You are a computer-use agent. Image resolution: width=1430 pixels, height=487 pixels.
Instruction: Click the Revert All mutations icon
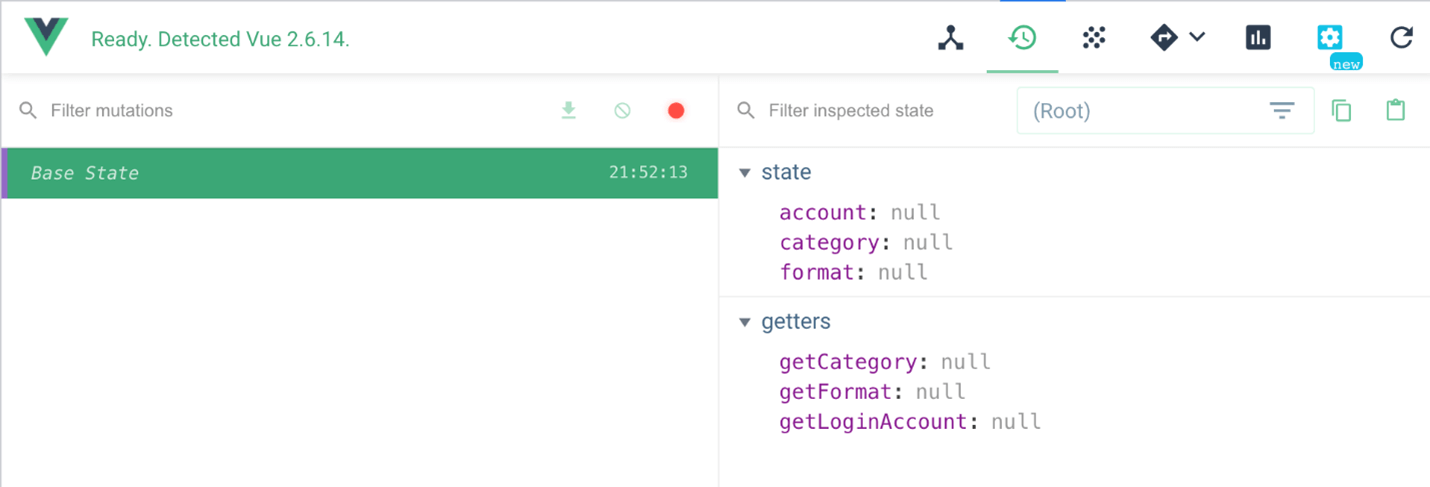click(622, 111)
